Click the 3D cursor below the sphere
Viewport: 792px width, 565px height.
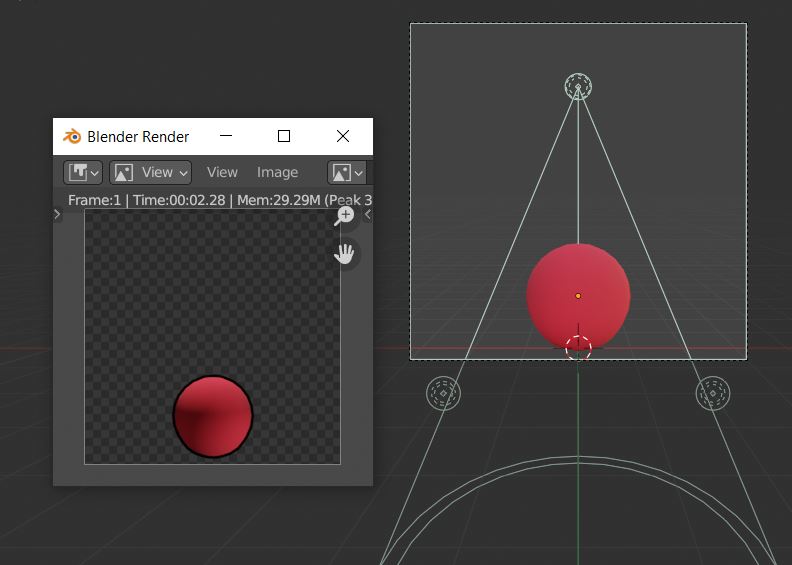click(x=578, y=347)
